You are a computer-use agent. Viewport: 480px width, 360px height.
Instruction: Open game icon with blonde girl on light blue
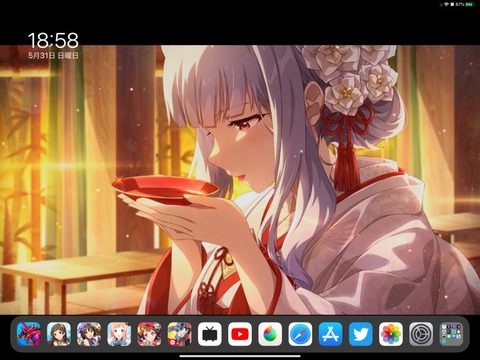click(x=119, y=334)
